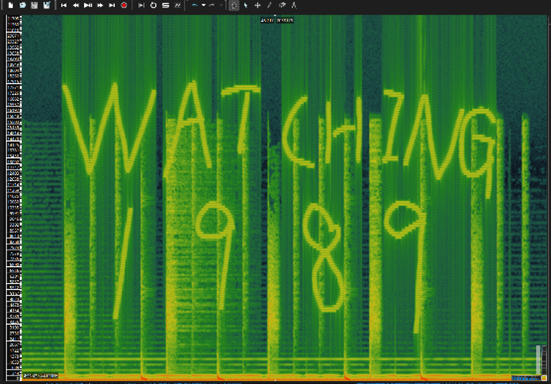Open the redo history dropdown arrow
The height and width of the screenshot is (384, 551).
(221, 5)
